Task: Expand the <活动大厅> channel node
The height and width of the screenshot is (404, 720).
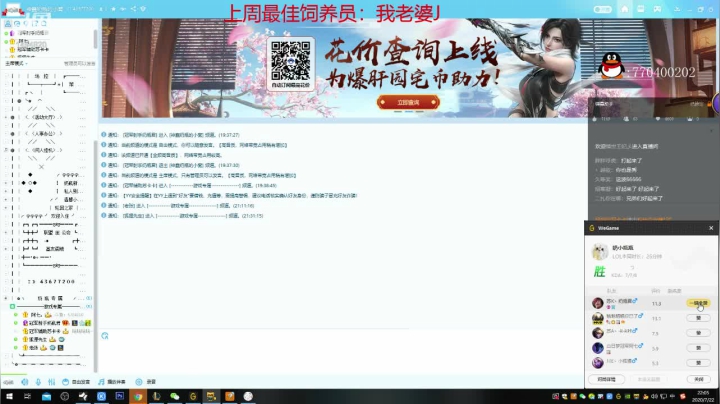Action: [6, 117]
